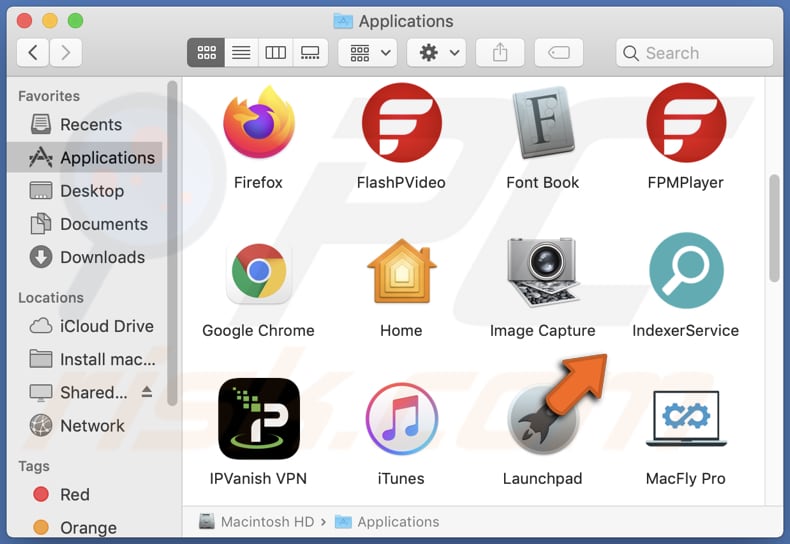The height and width of the screenshot is (544, 790).
Task: Click the "Home" label text
Action: point(401,330)
